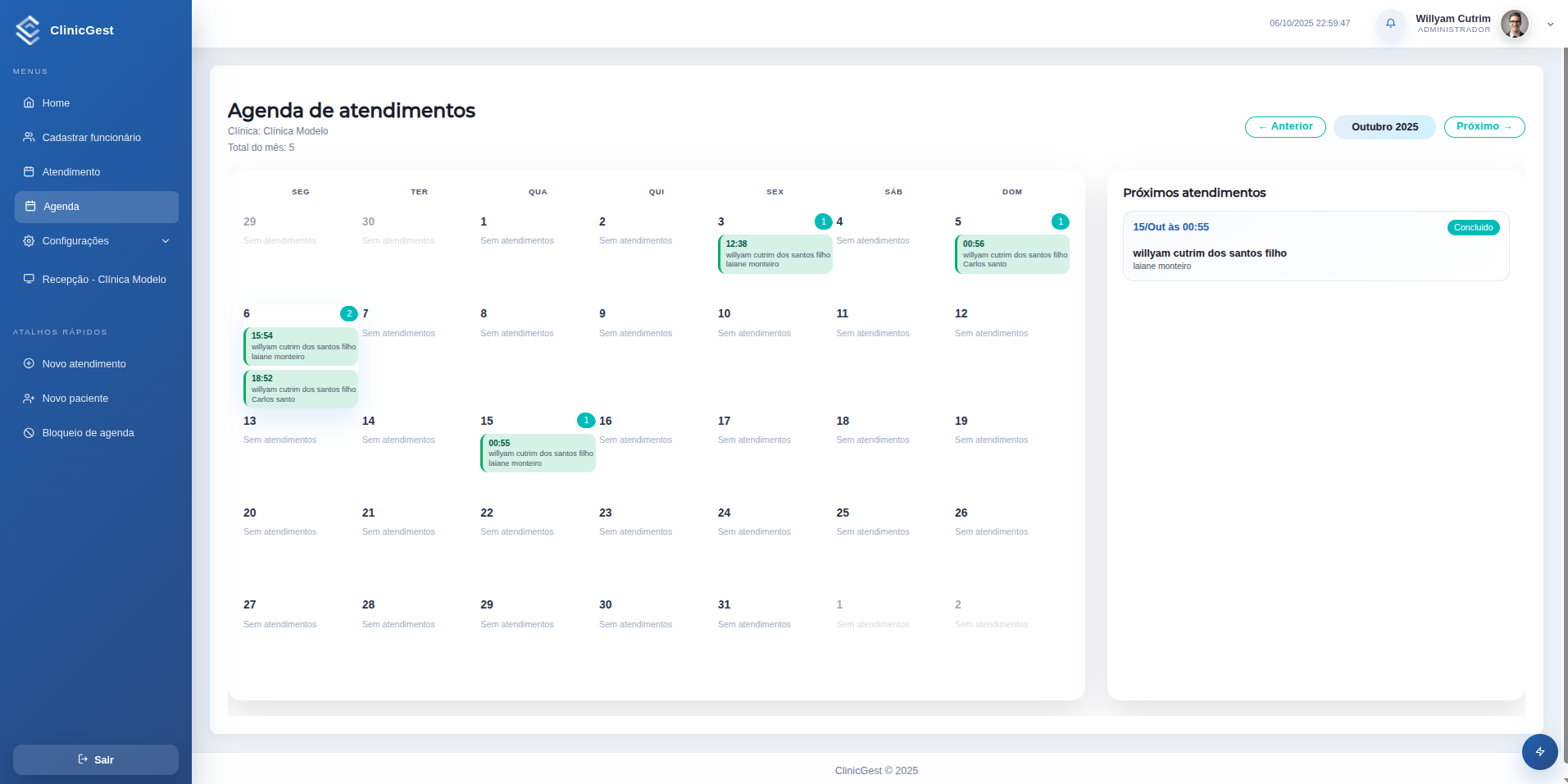1568x784 pixels.
Task: Expand the Configurações submenu chevron
Action: 166,241
